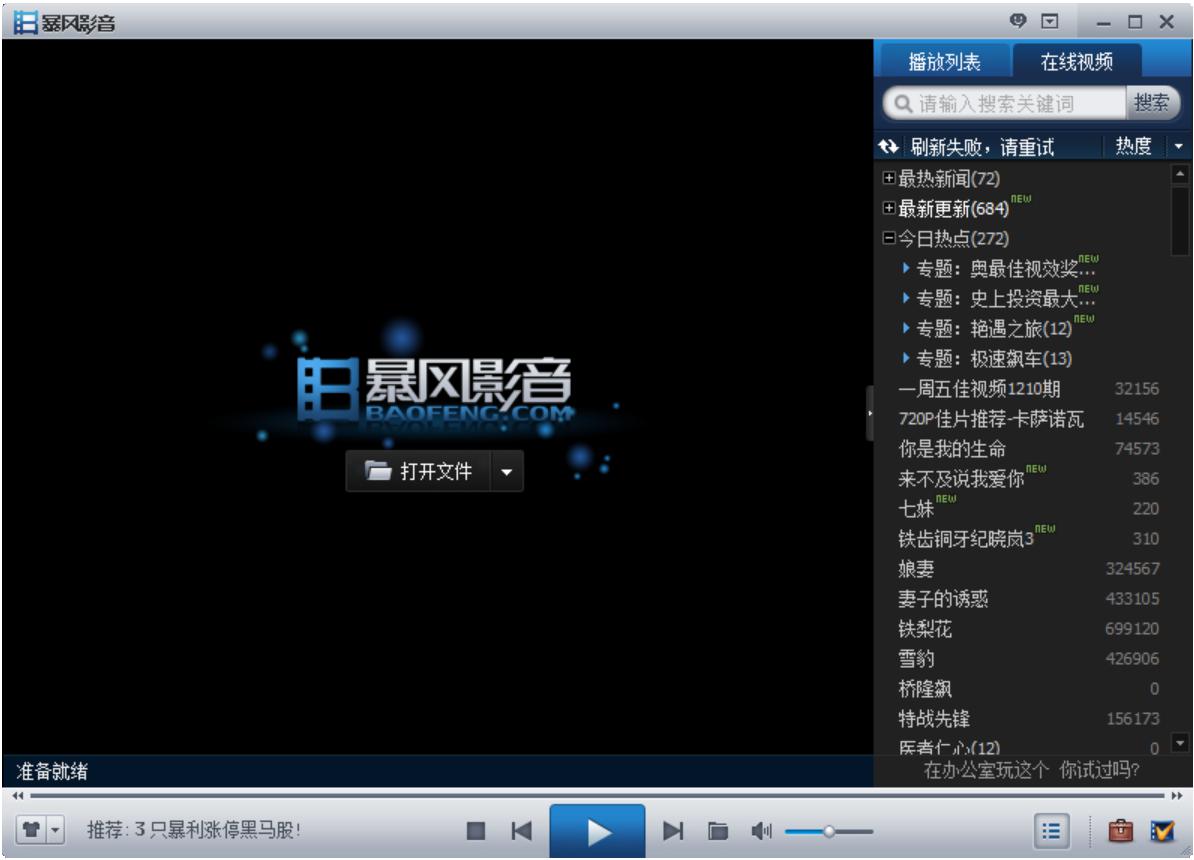Click the 在办公室玩这个 你试过吗? ad link
The height and width of the screenshot is (860, 1194).
[x=1031, y=770]
